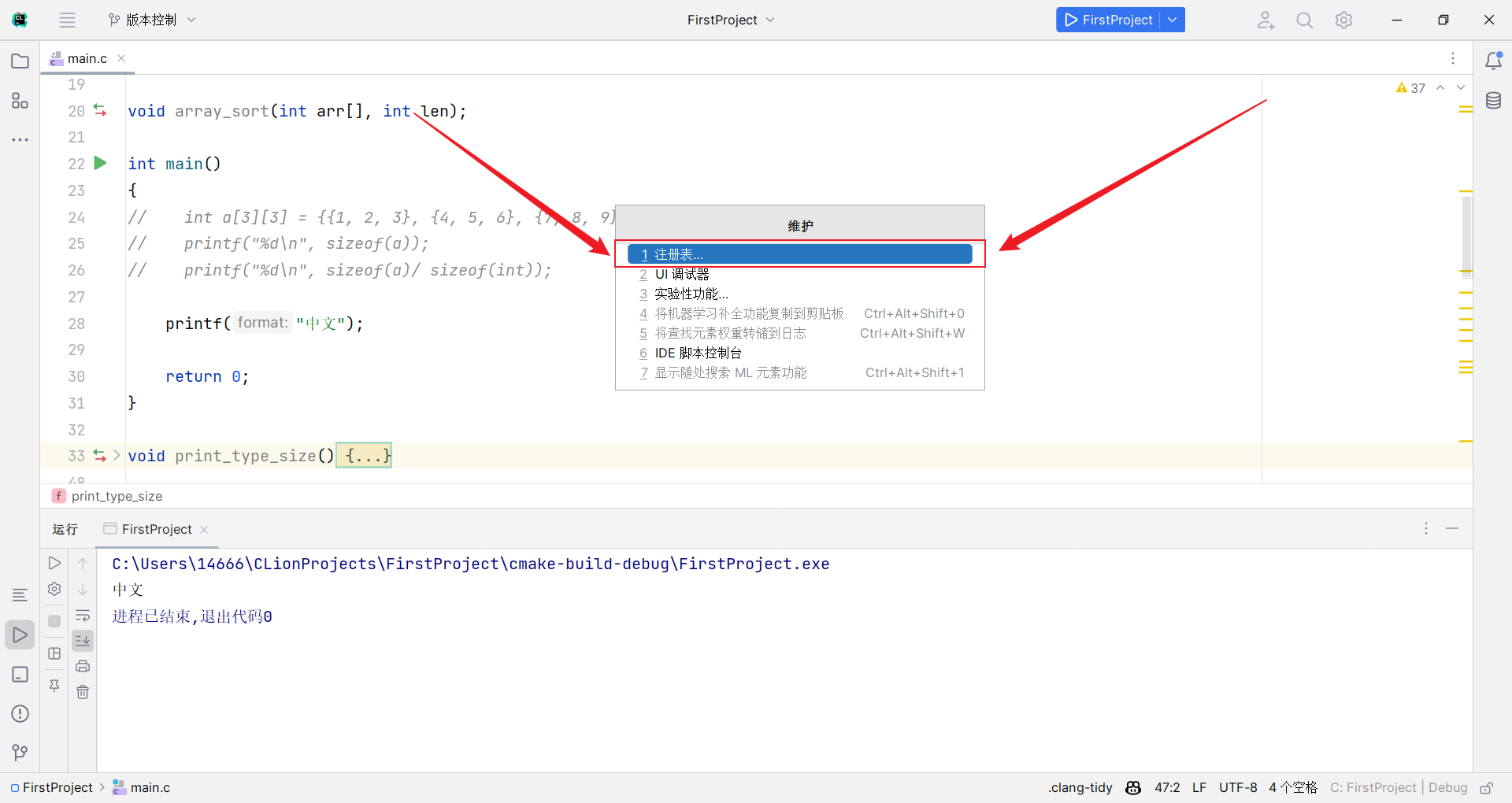Toggle the file lock in the status bar
The image size is (1512, 803).
click(x=1487, y=788)
